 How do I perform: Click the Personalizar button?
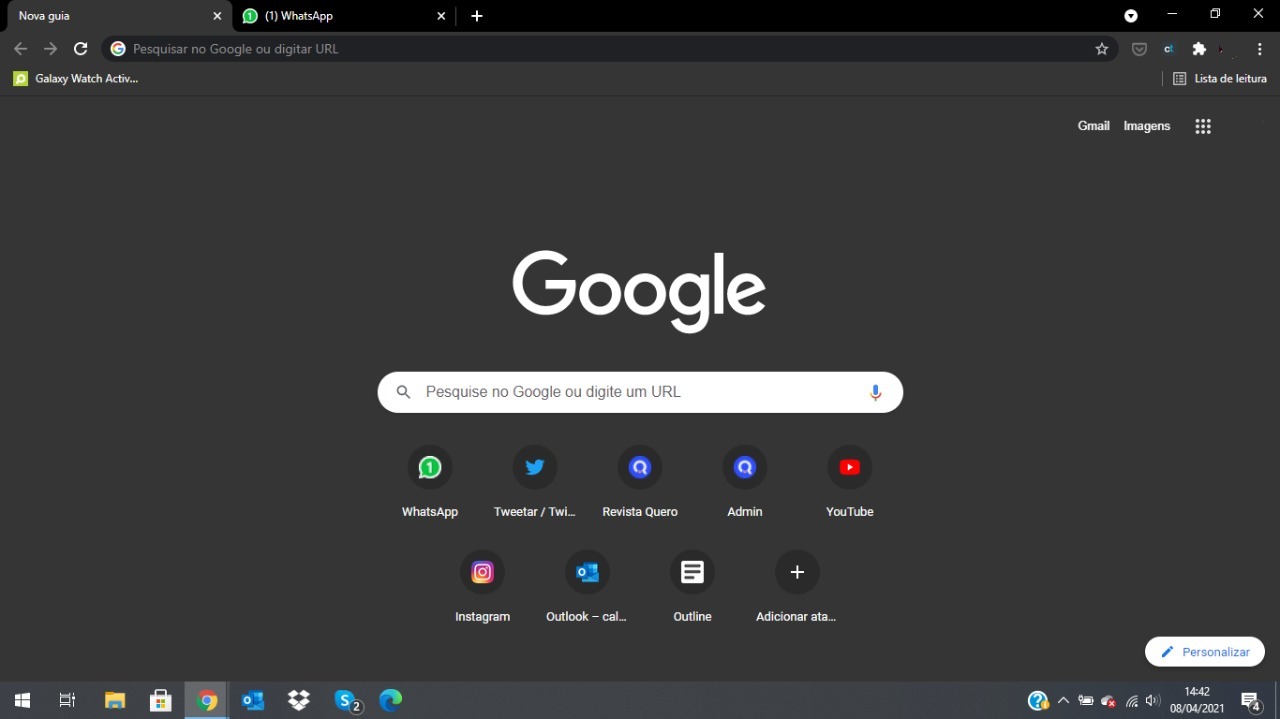point(1205,652)
